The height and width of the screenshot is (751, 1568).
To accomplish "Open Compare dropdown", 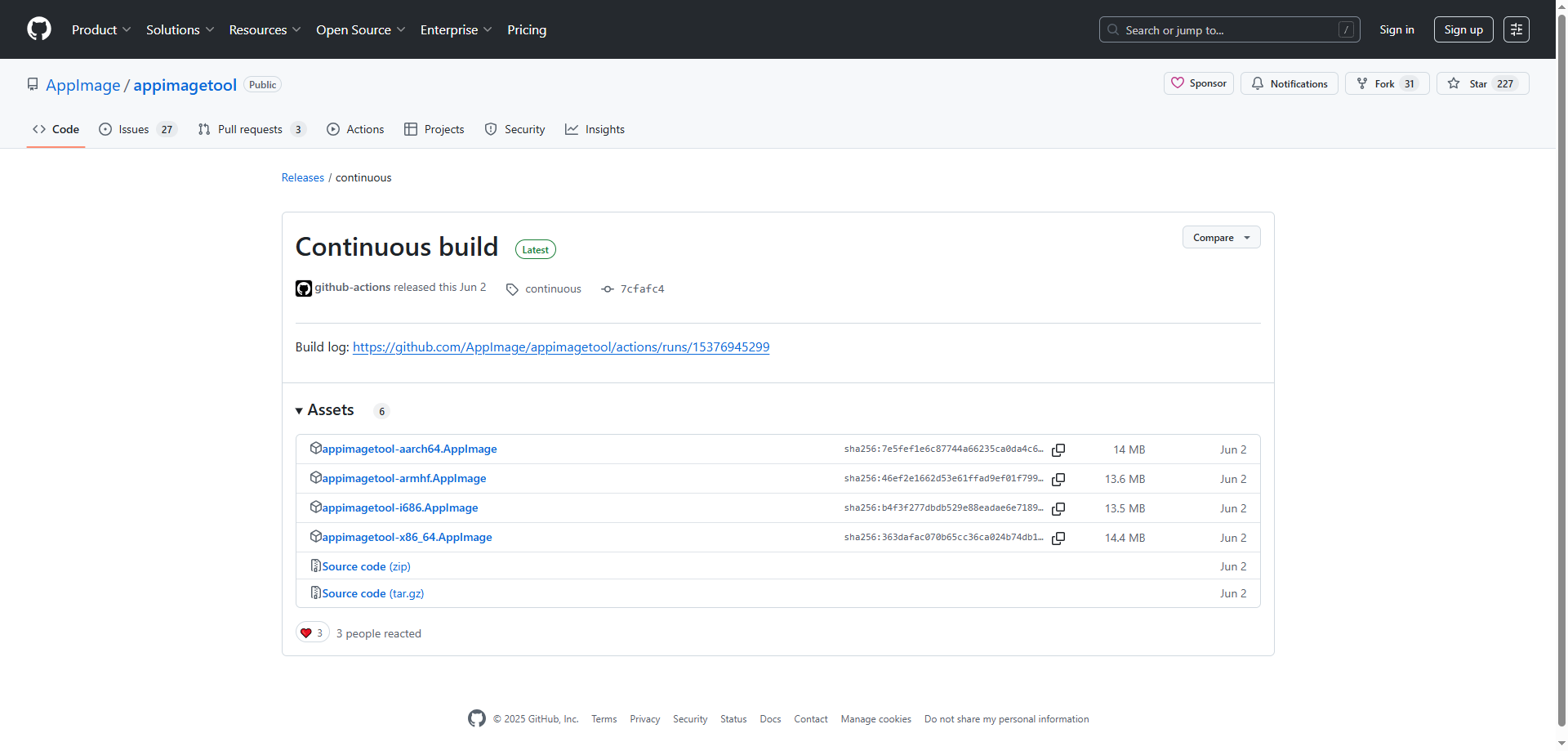I will pyautogui.click(x=1221, y=237).
